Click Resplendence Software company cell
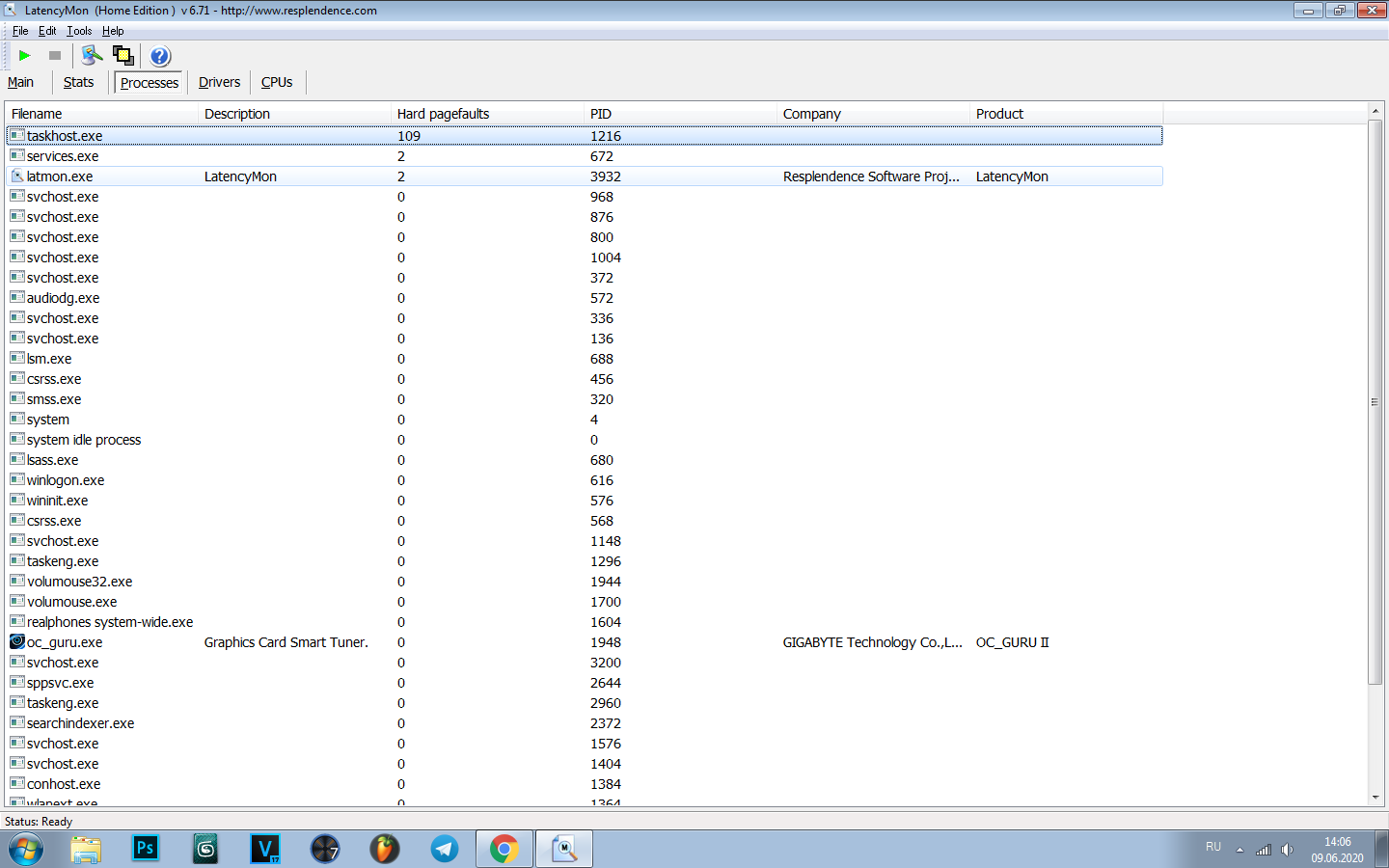 click(x=871, y=176)
